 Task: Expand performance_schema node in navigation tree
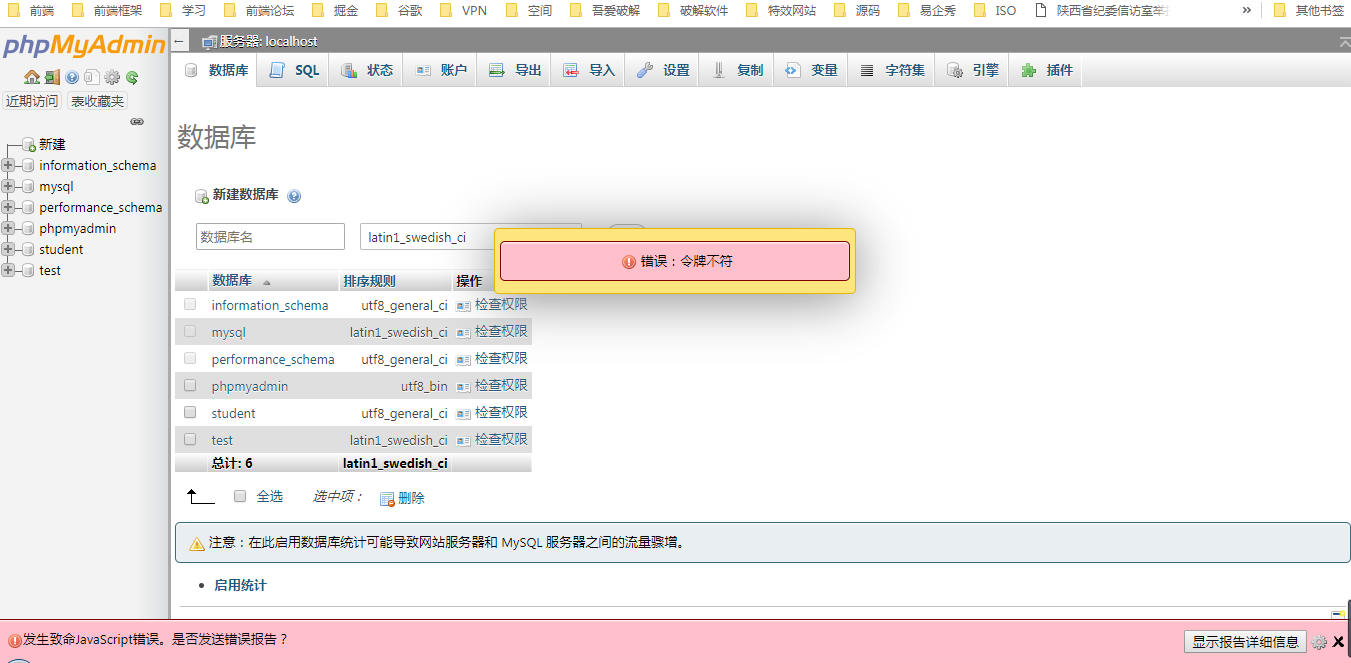pyautogui.click(x=8, y=207)
